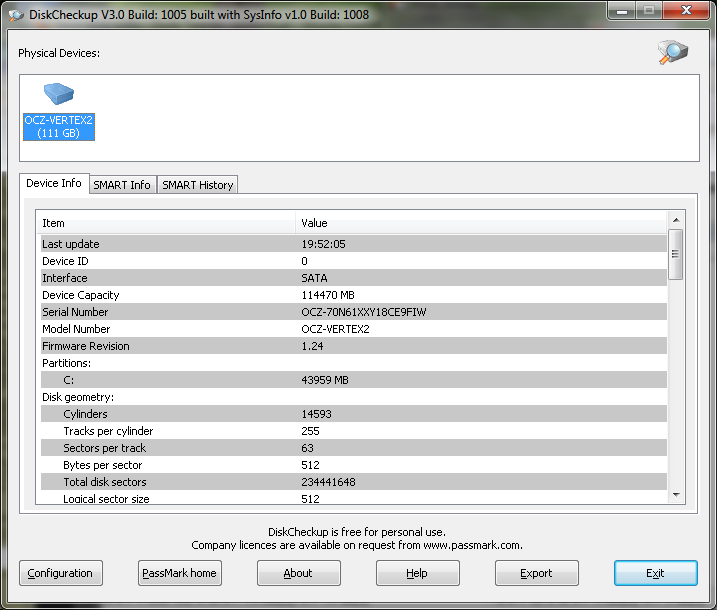The image size is (717, 610).
Task: Select the Firmware Revision row
Action: pos(353,346)
